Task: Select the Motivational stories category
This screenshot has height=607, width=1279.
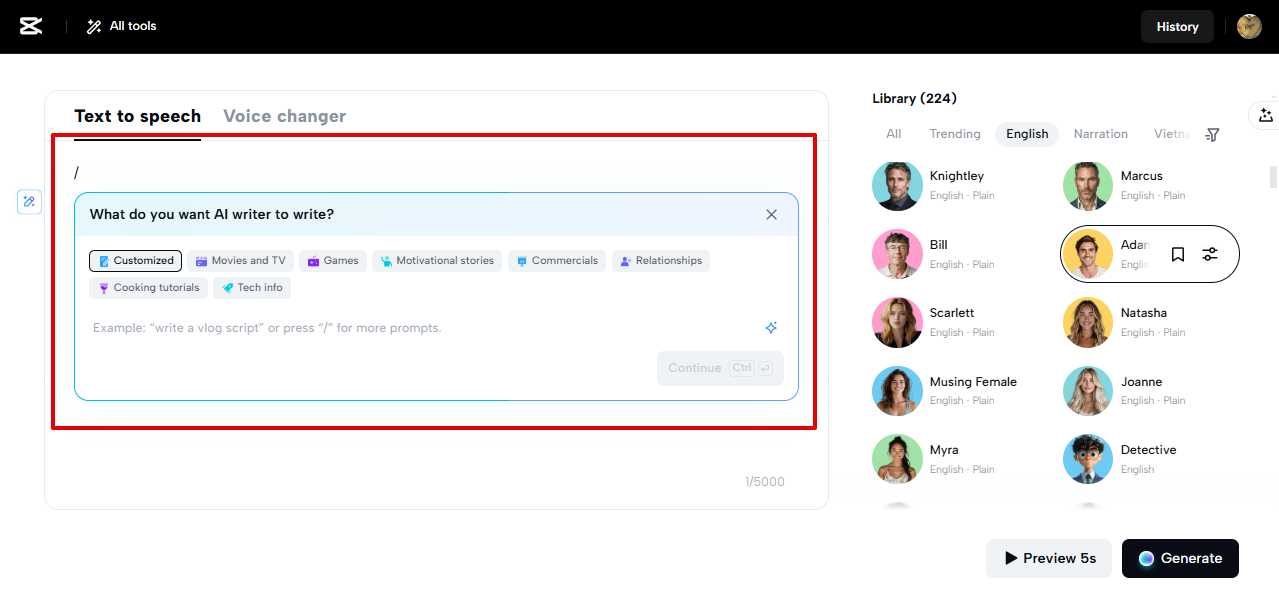Action: pyautogui.click(x=437, y=261)
